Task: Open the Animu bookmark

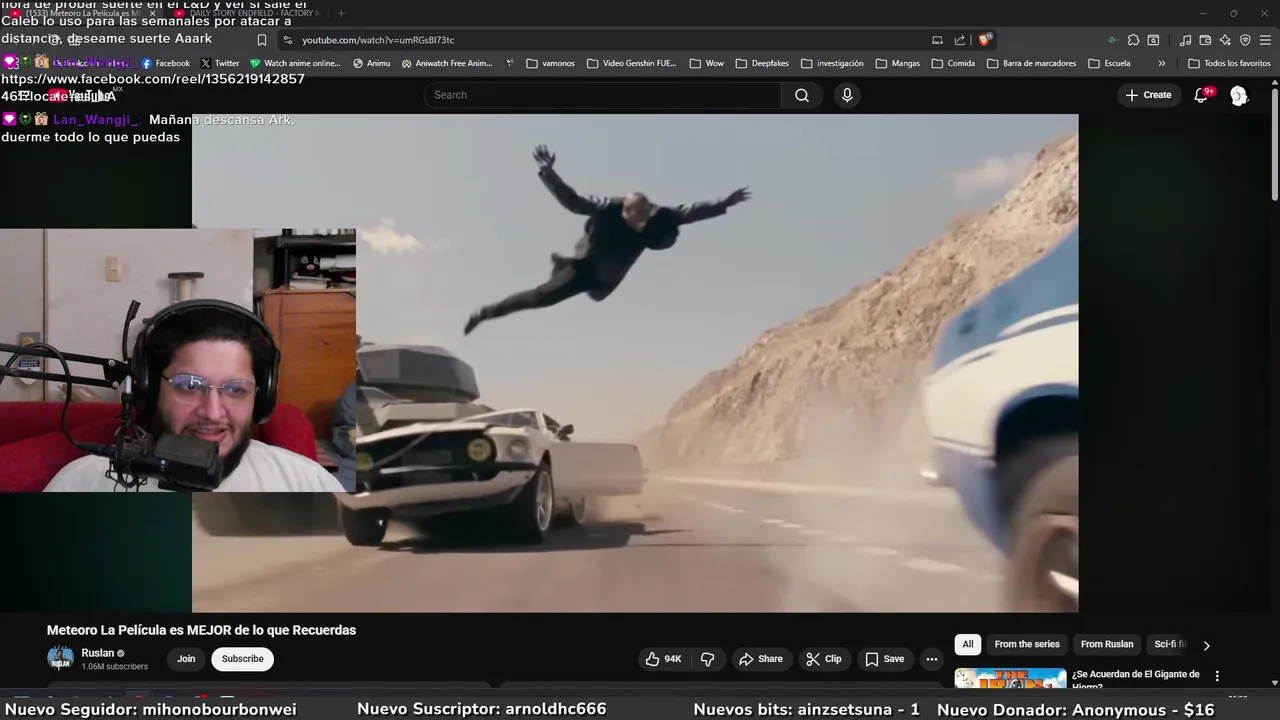Action: point(372,63)
